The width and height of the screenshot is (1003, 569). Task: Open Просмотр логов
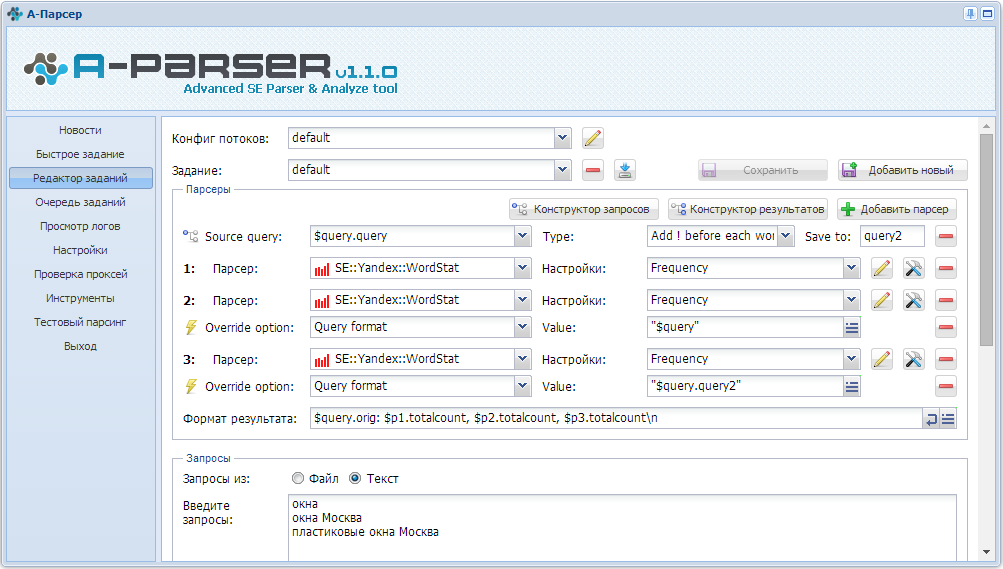tap(81, 226)
